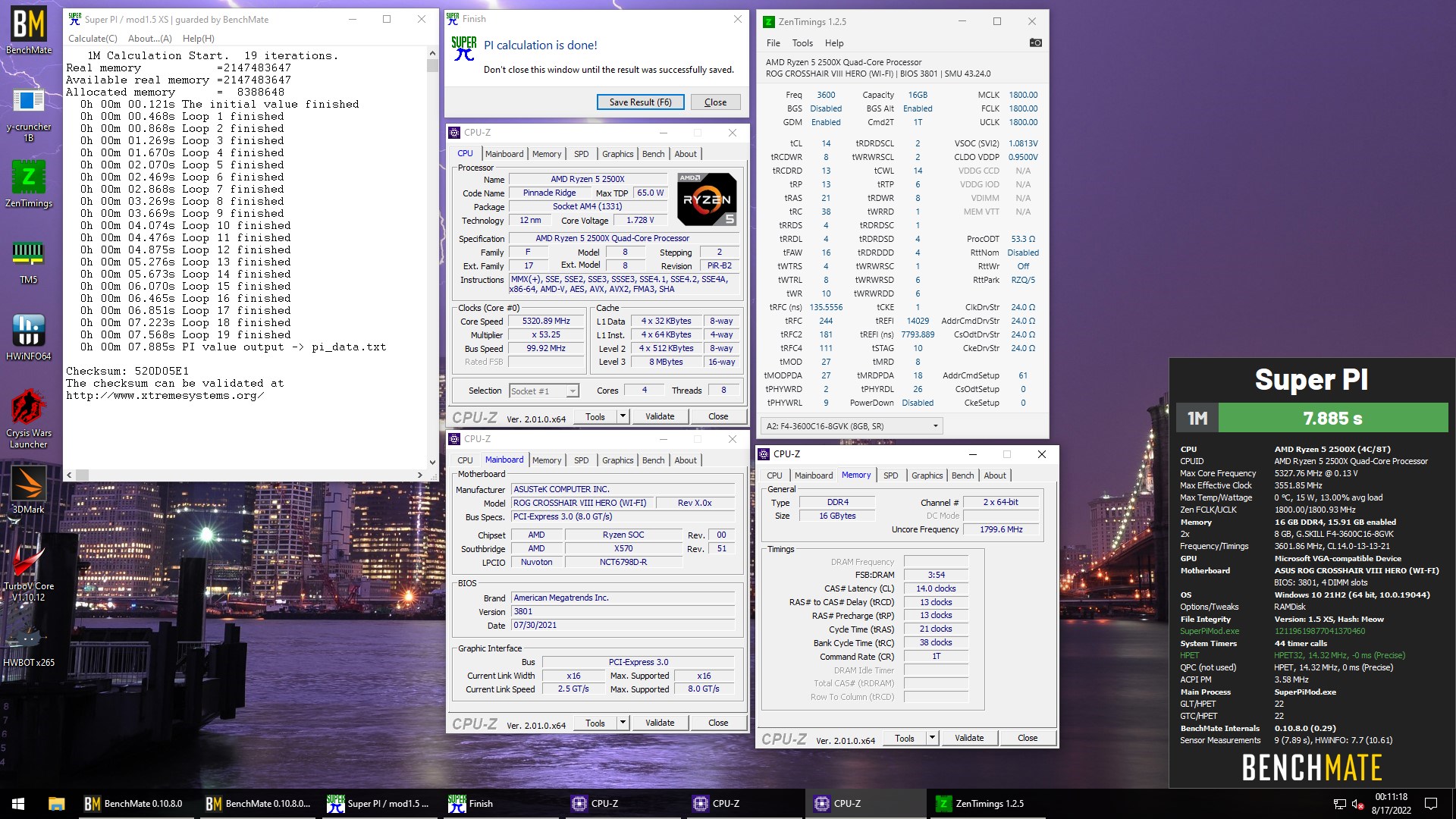Switch to SPD tab in top CPU-Z window
Screen dimensions: 1456x819
pyautogui.click(x=582, y=154)
